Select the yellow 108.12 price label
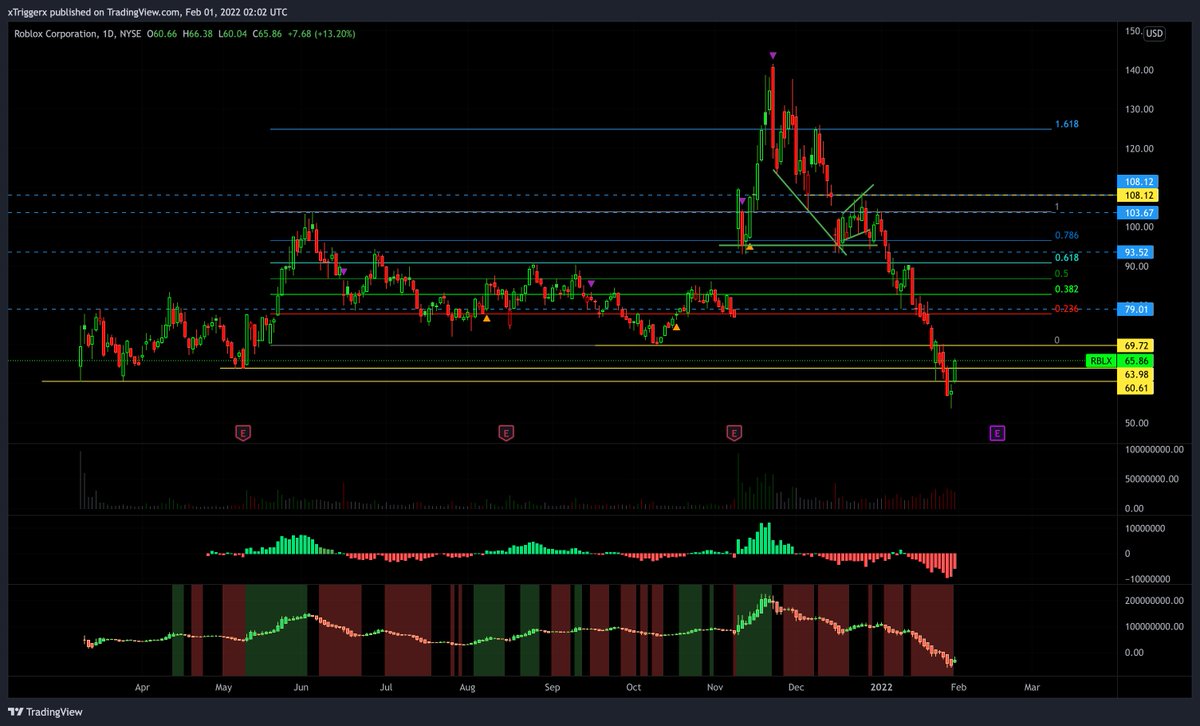This screenshot has width=1200, height=726. coord(1138,195)
